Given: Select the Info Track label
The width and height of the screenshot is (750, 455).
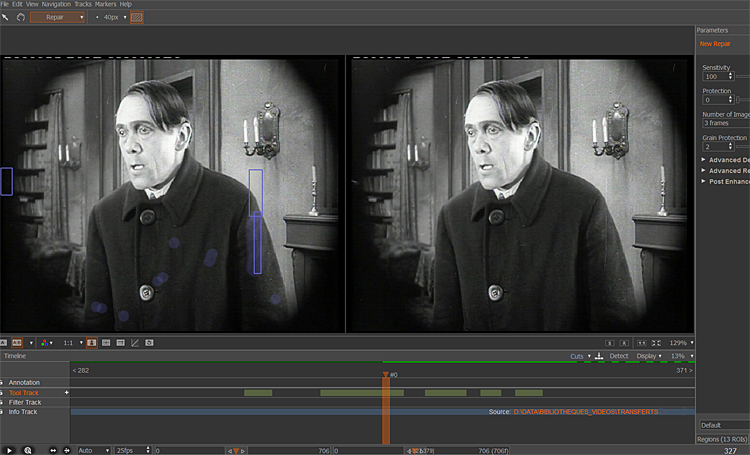Looking at the screenshot, I should pyautogui.click(x=23, y=412).
